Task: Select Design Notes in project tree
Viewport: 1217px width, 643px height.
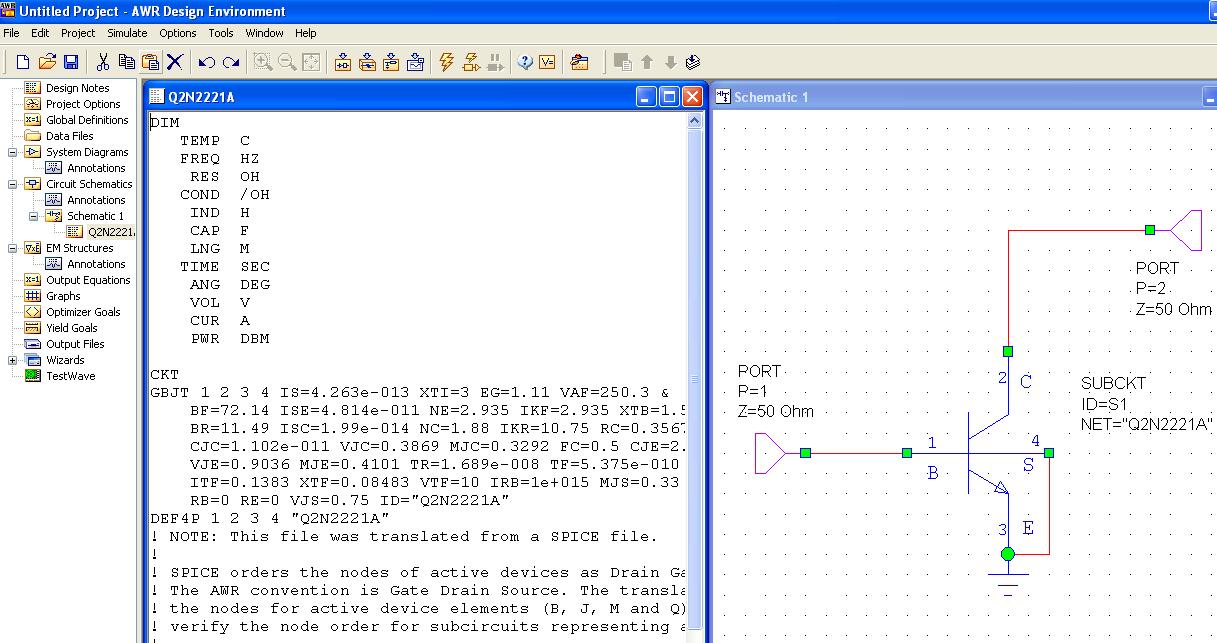Action: coord(77,88)
